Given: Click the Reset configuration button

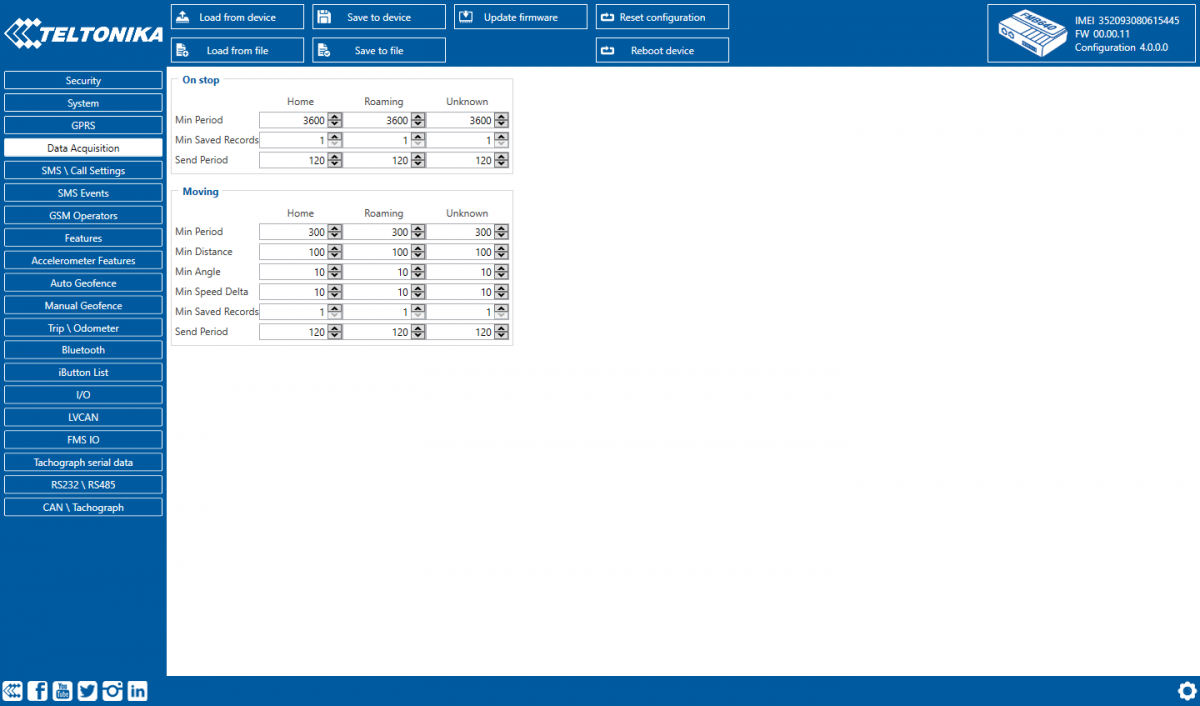Looking at the screenshot, I should [662, 16].
